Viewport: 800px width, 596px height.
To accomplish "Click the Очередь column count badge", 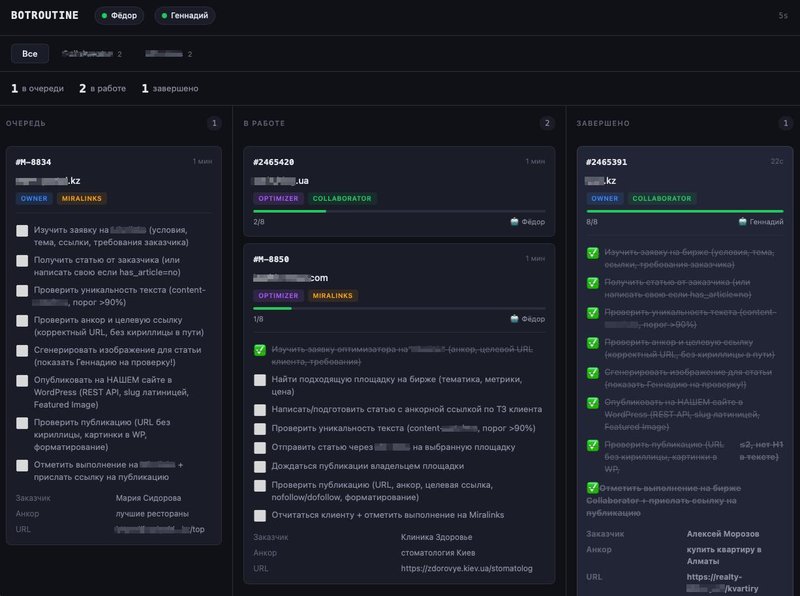I will click(x=214, y=123).
